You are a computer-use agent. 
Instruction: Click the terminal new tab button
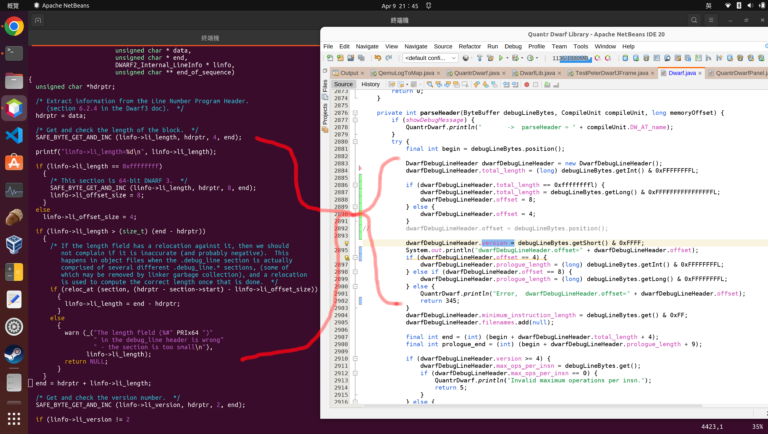point(38,20)
